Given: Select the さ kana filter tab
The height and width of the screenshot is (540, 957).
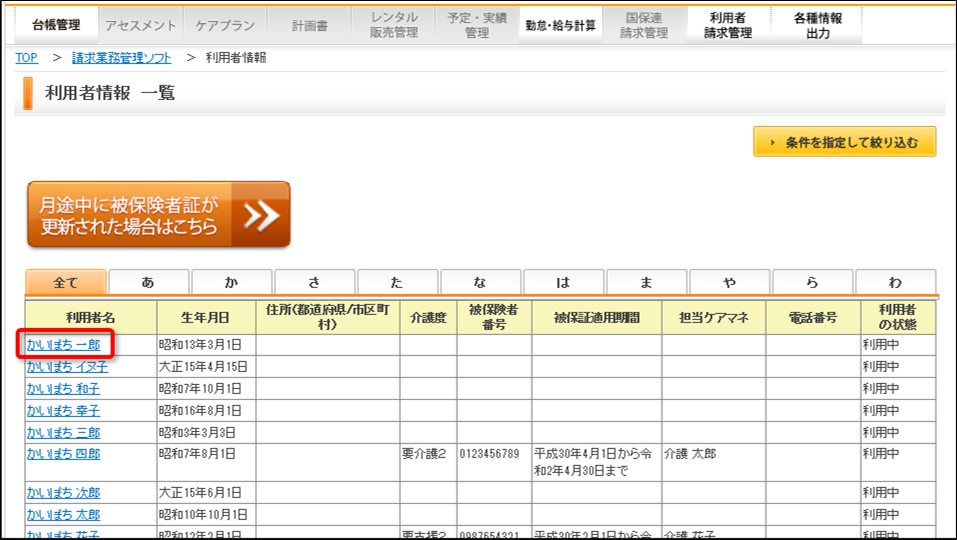Looking at the screenshot, I should tap(314, 282).
